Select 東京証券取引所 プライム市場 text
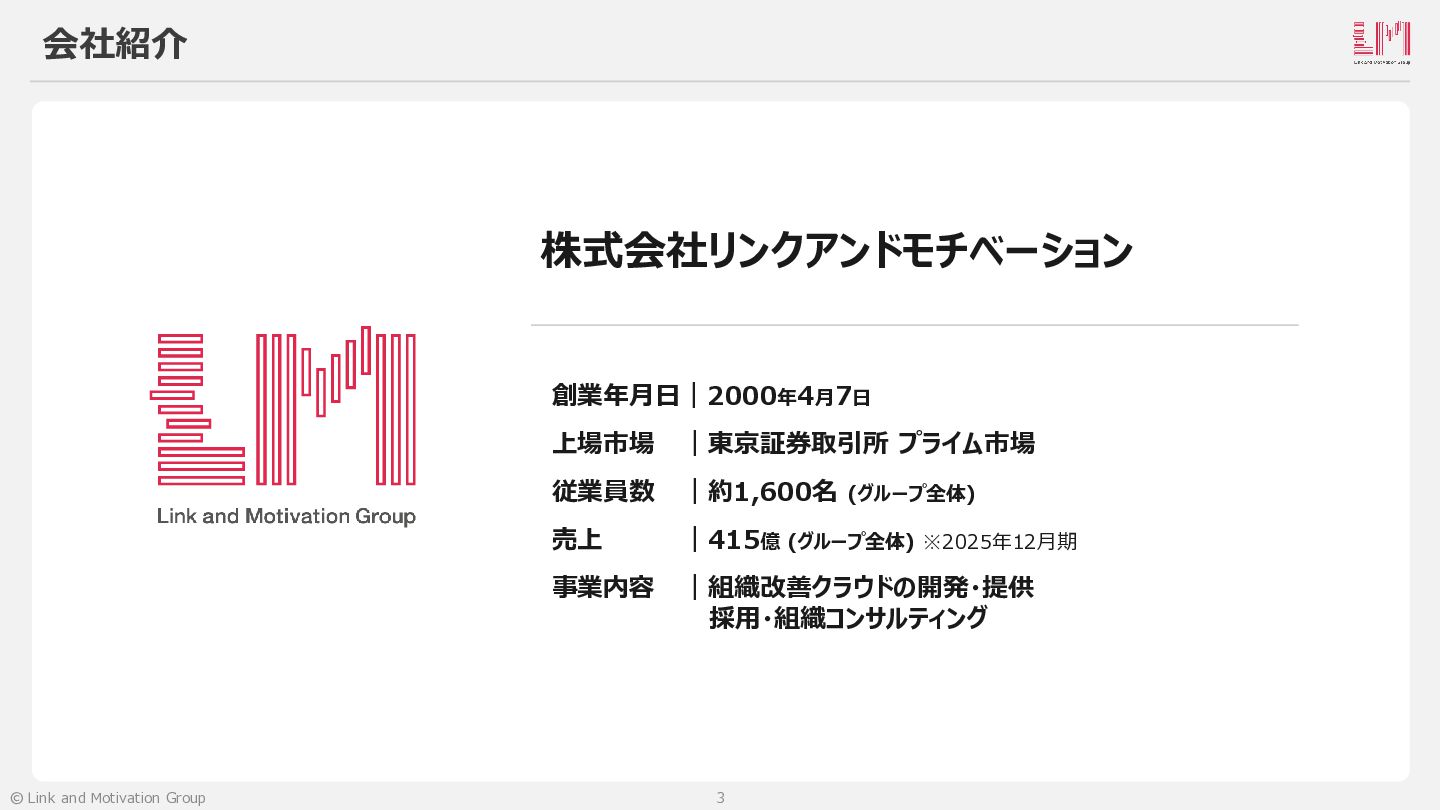This screenshot has width=1440, height=810. 871,443
